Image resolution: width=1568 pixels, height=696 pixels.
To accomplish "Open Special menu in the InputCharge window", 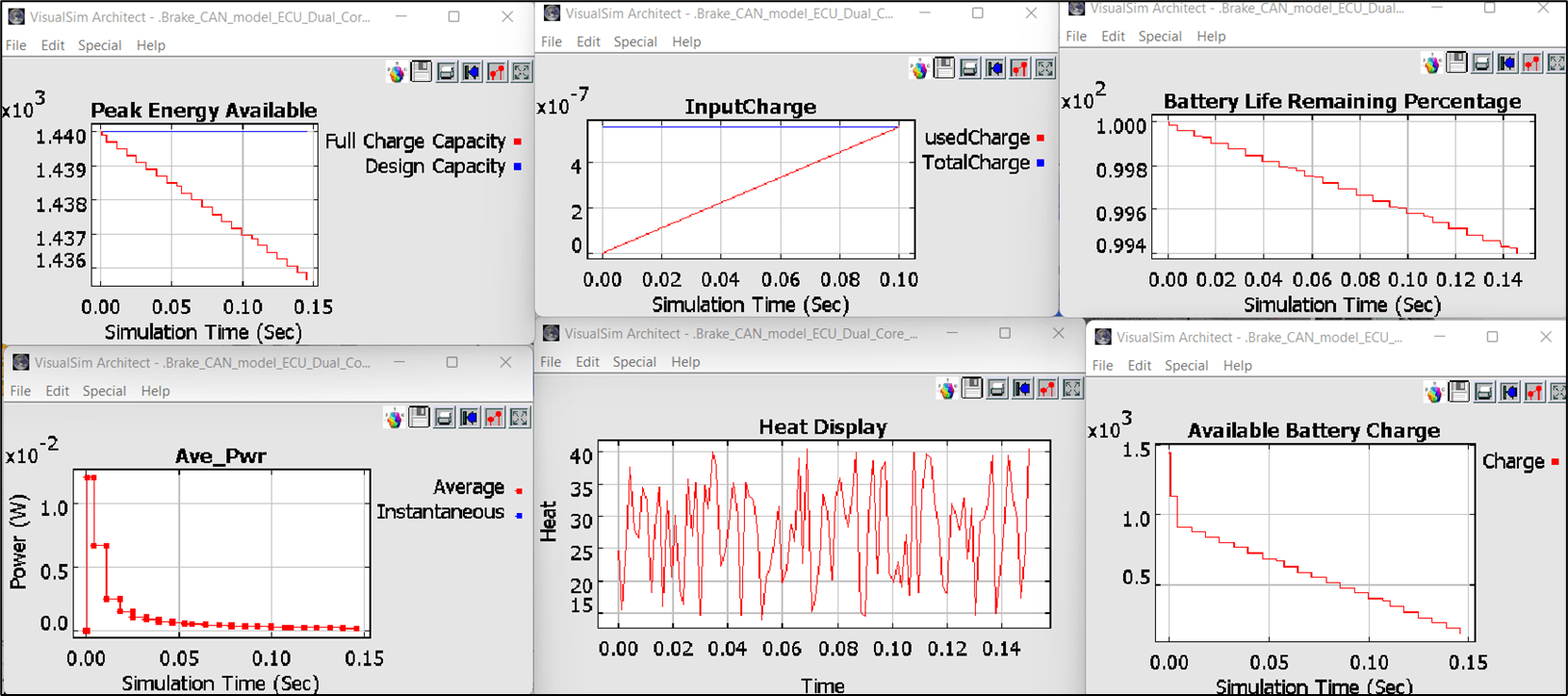I will [635, 41].
